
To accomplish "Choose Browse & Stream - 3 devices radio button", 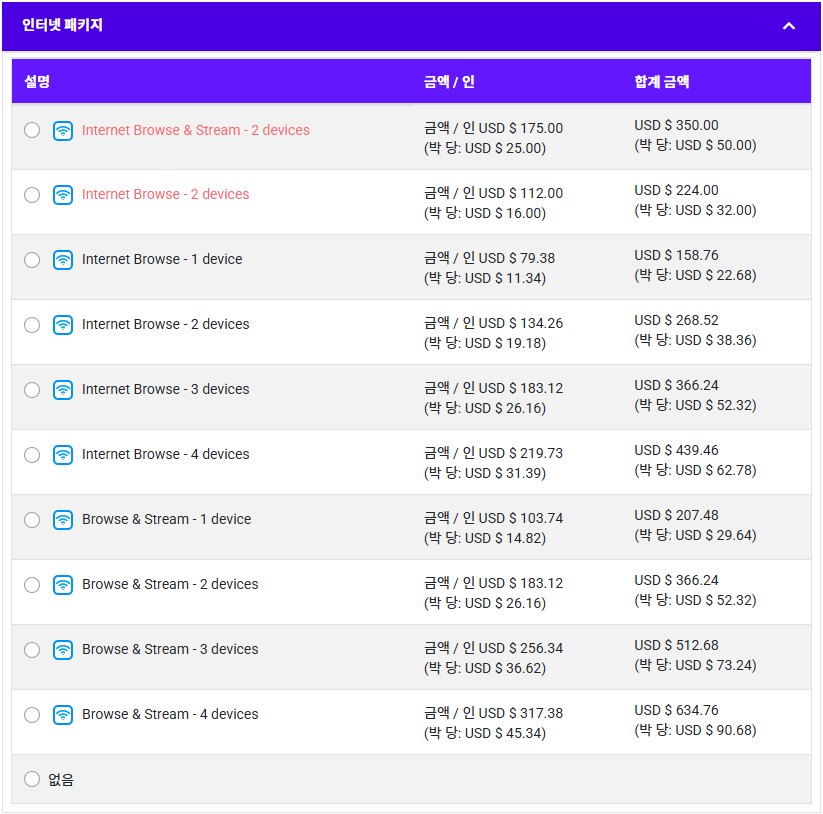I will (32, 650).
